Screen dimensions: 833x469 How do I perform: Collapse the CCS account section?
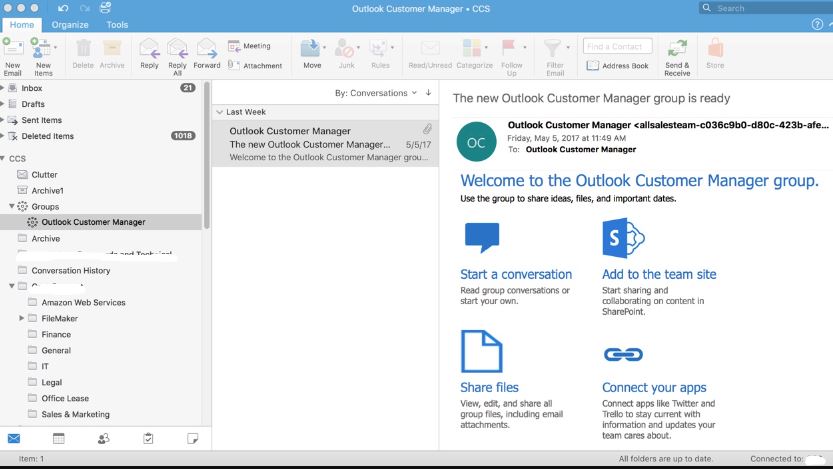click(x=3, y=158)
